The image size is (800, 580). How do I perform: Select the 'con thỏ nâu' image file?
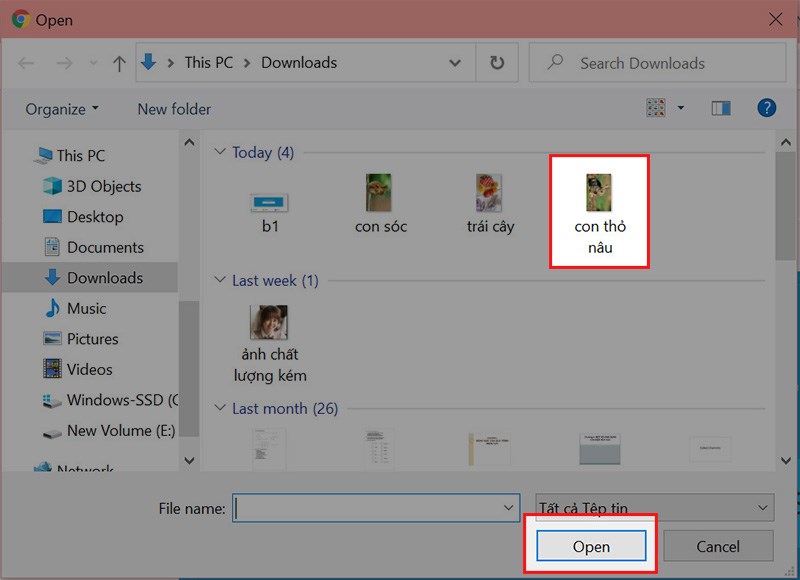pos(599,212)
